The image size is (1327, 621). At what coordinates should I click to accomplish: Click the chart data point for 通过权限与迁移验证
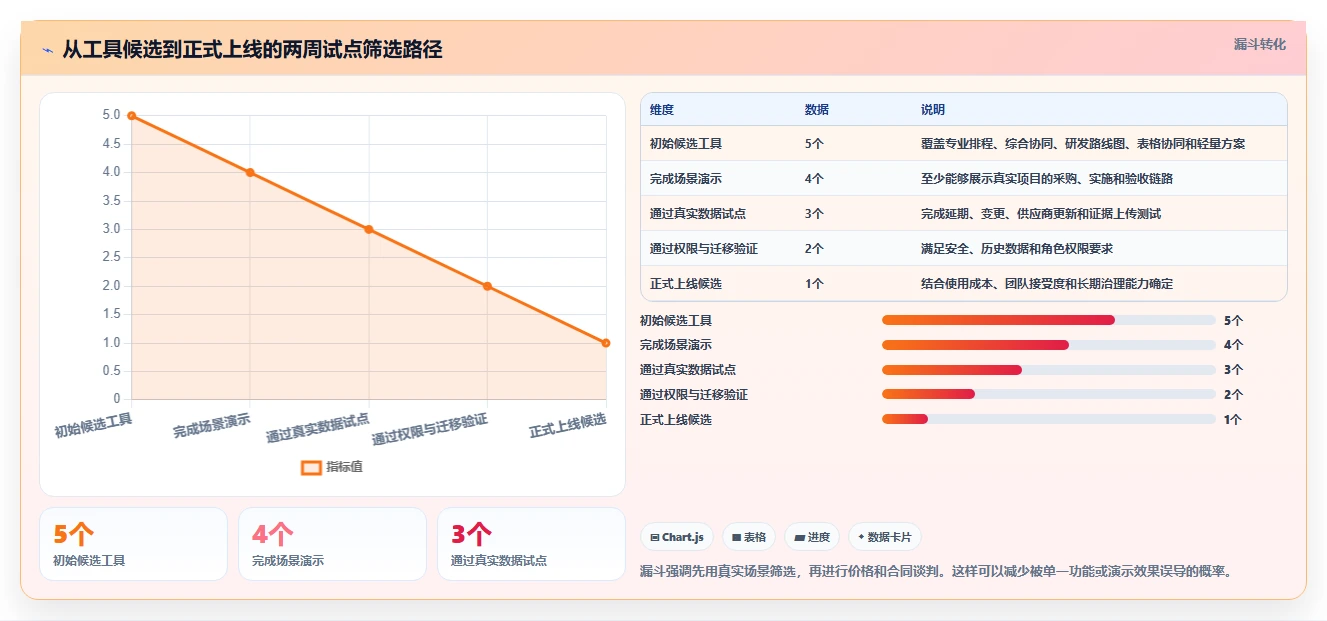[x=487, y=286]
